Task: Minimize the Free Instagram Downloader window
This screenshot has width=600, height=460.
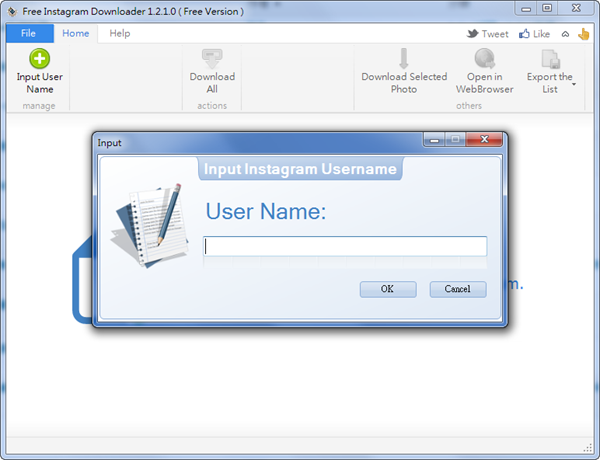Action: (526, 9)
